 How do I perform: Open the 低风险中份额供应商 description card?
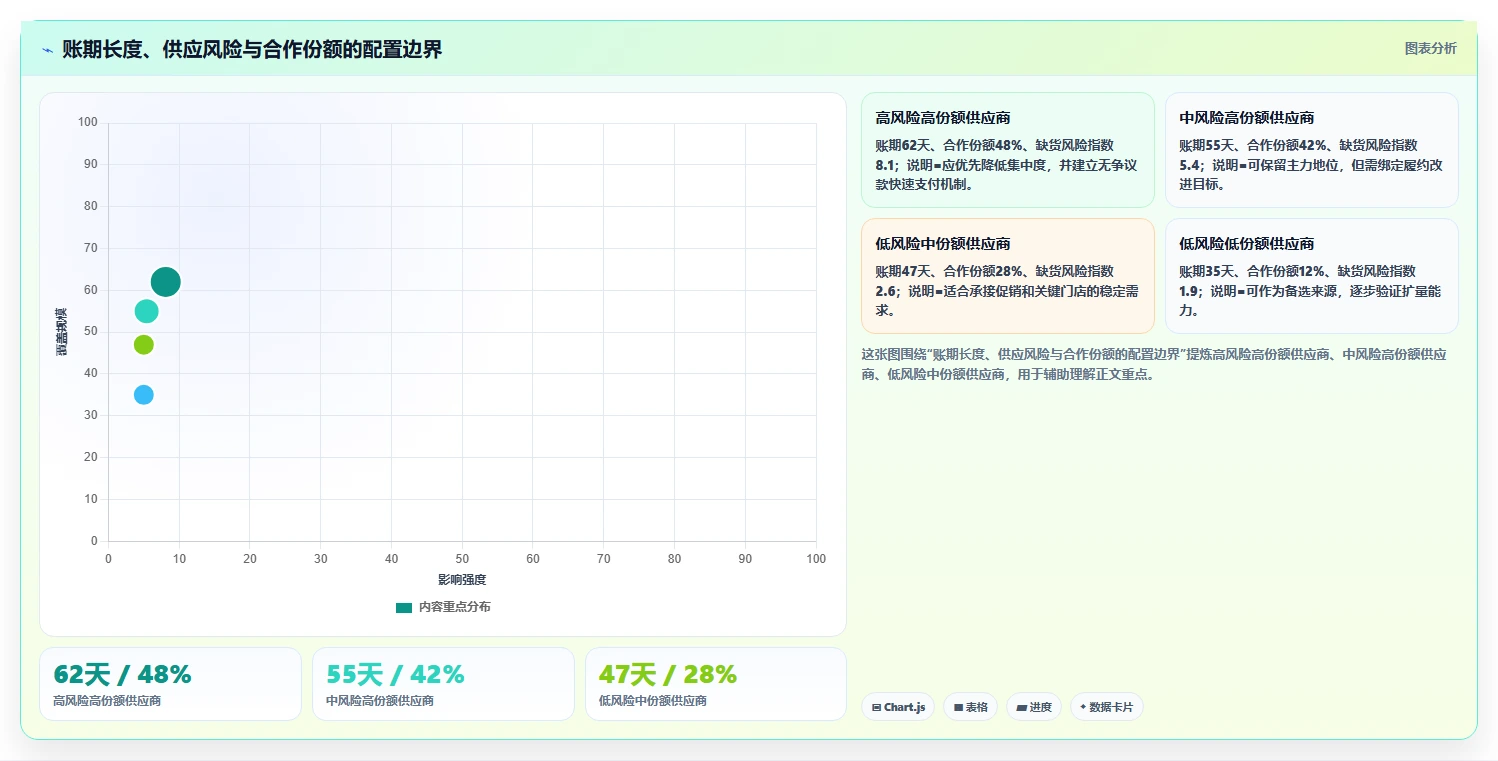pos(1007,276)
